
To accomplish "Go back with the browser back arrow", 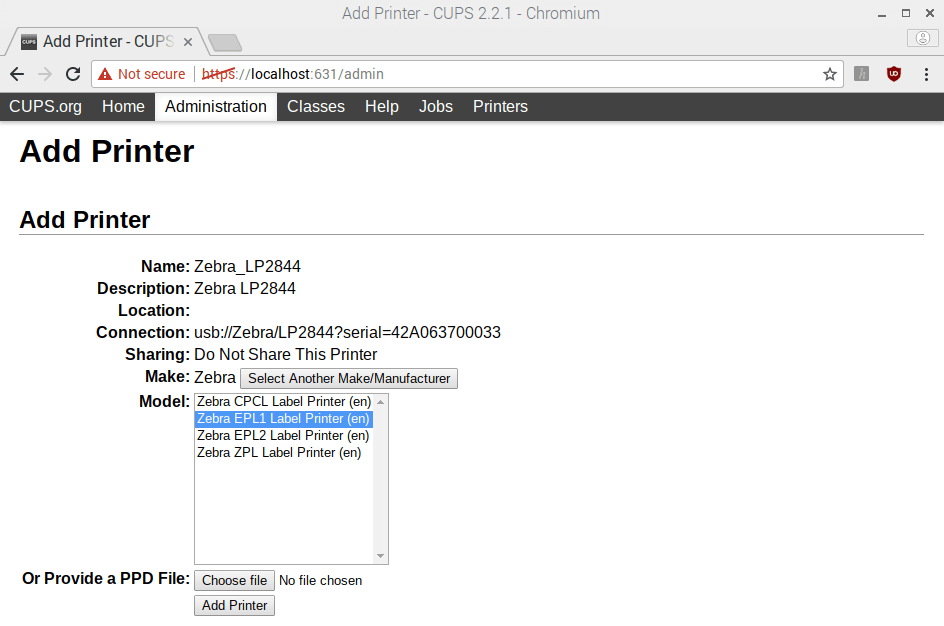I will pyautogui.click(x=17, y=74).
